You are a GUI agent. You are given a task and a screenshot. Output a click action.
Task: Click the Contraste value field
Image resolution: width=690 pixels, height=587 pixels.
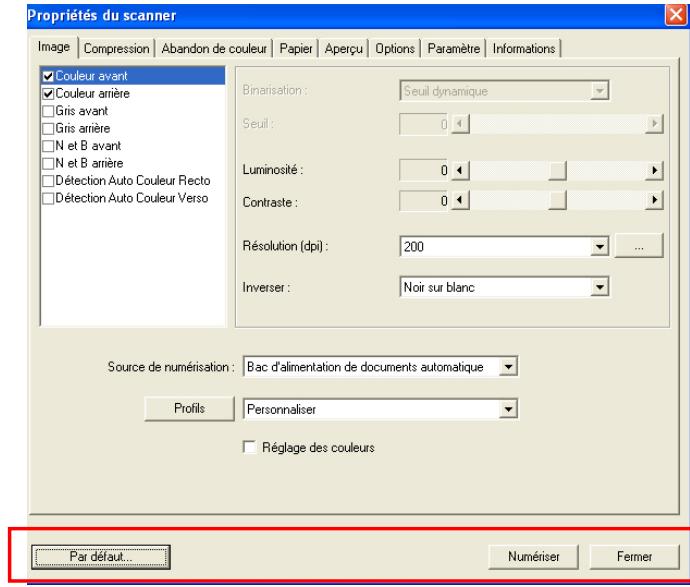(423, 201)
